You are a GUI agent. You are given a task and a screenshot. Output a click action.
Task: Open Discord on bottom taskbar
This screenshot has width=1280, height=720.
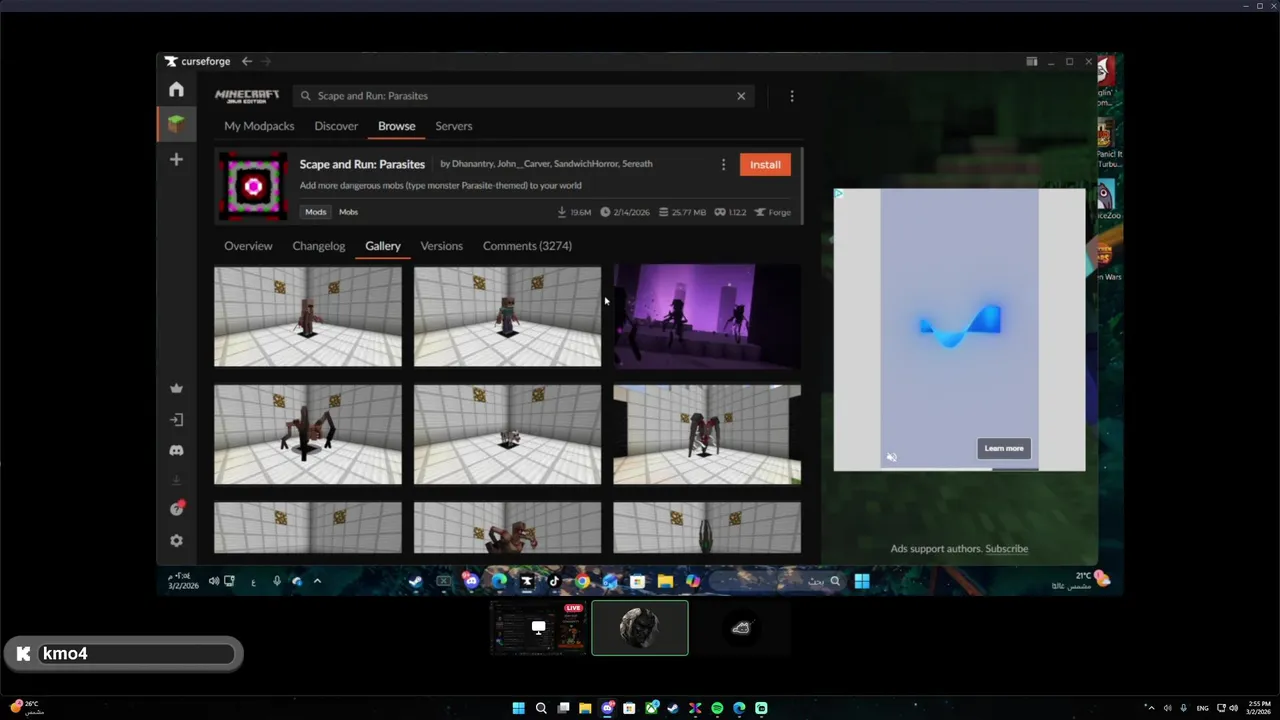(x=607, y=708)
